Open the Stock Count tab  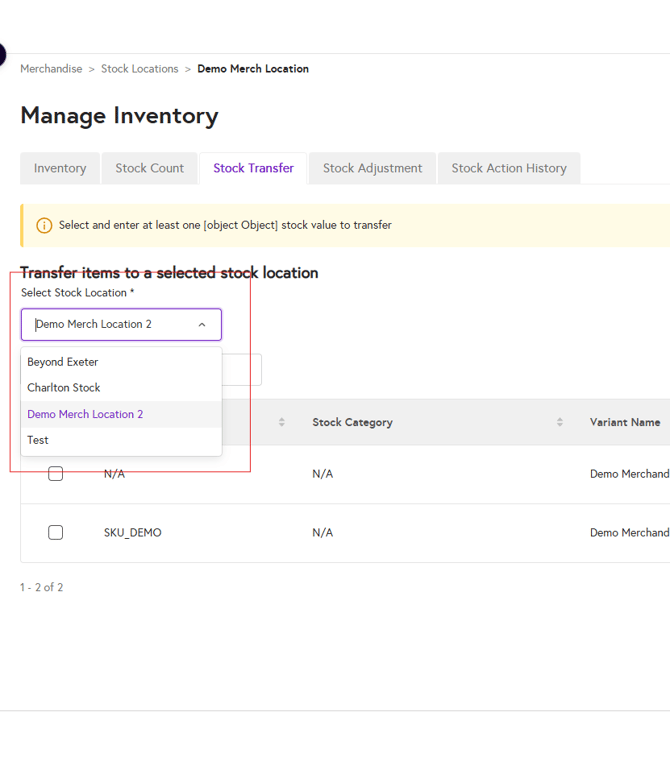click(x=150, y=168)
